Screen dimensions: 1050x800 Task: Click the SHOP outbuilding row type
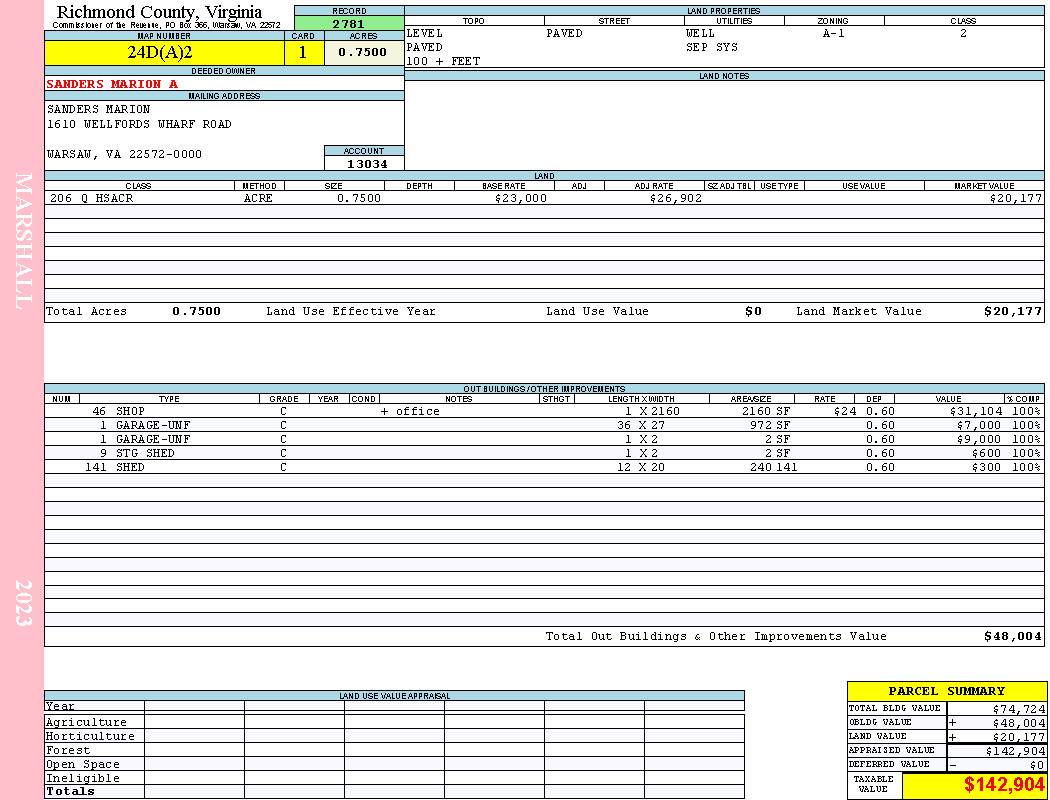130,411
